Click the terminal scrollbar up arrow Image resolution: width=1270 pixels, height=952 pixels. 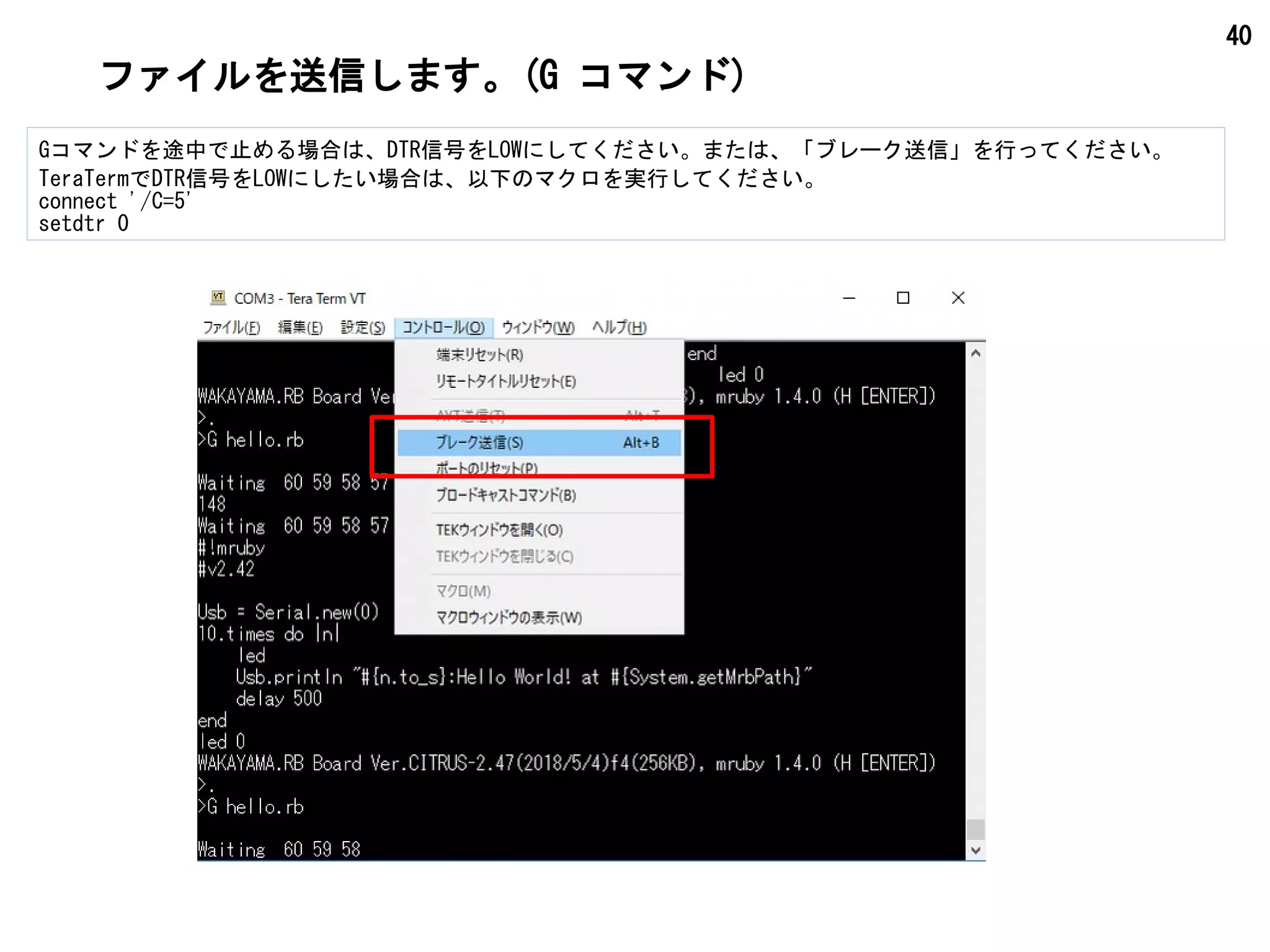pos(975,353)
